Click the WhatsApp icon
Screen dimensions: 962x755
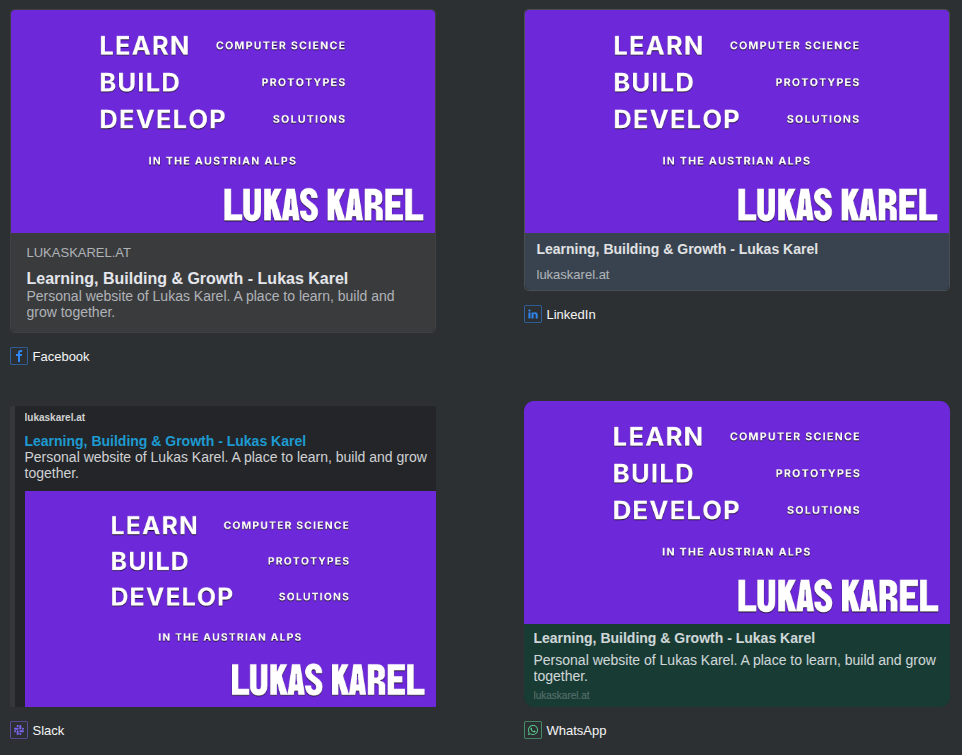pyautogui.click(x=532, y=730)
